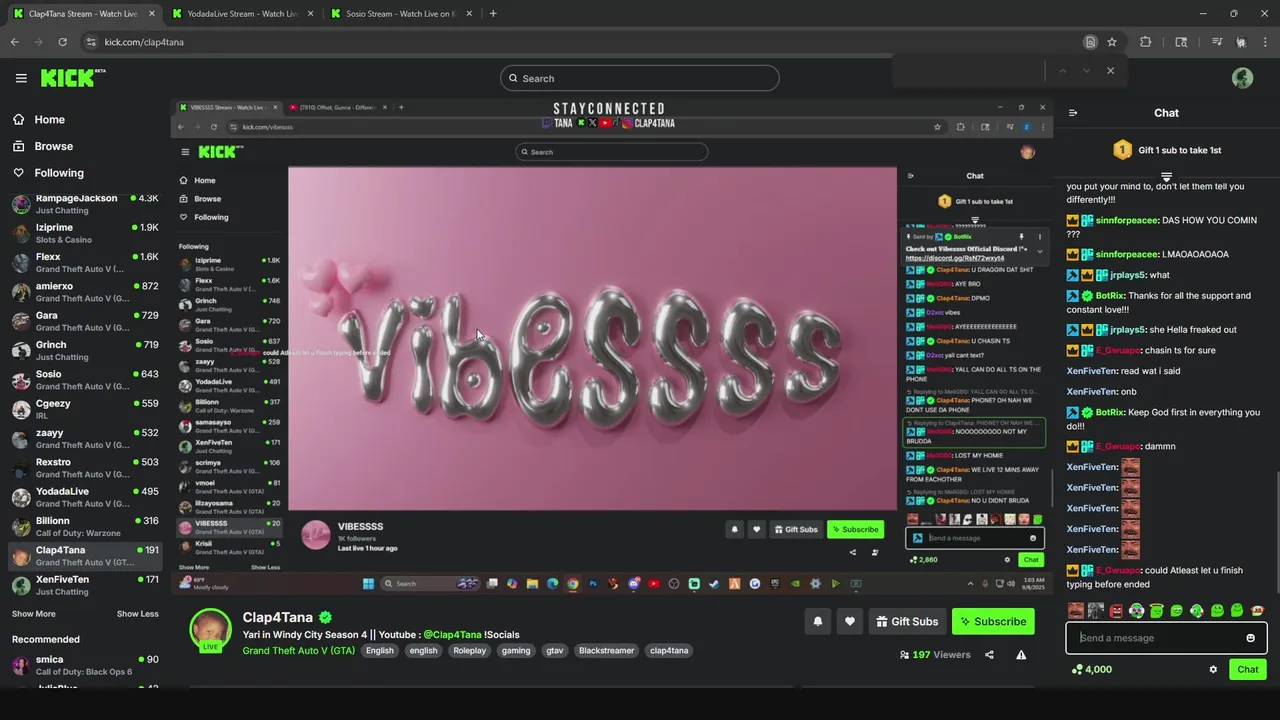Click the Gift Subs button
This screenshot has width=1280, height=720.
pos(907,622)
